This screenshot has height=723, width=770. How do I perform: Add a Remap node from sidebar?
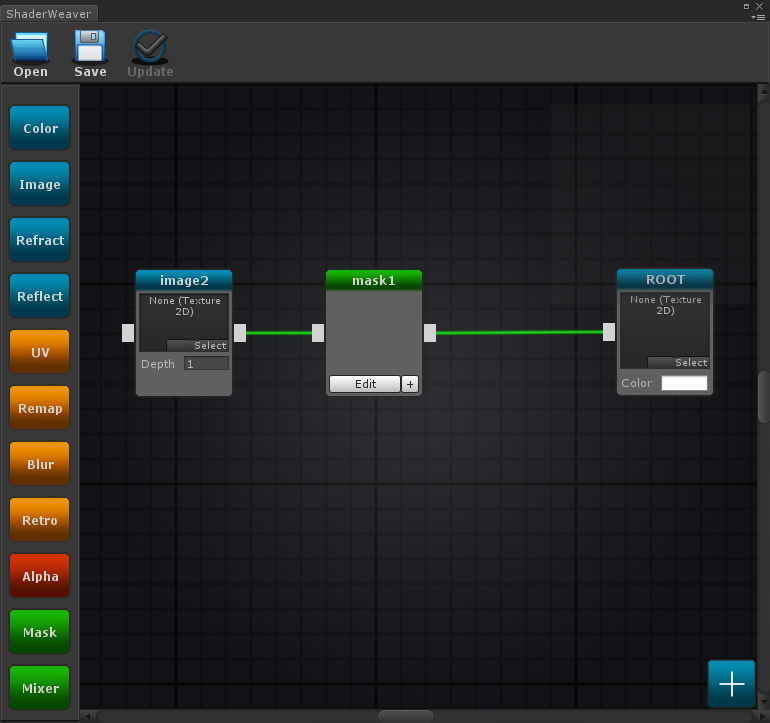[40, 408]
